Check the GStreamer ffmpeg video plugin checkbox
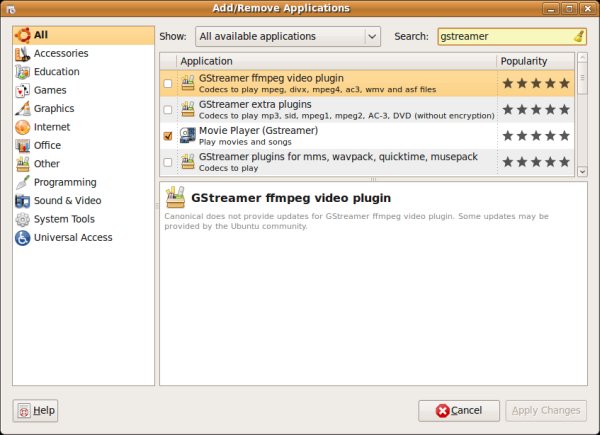The height and width of the screenshot is (435, 600). click(168, 83)
